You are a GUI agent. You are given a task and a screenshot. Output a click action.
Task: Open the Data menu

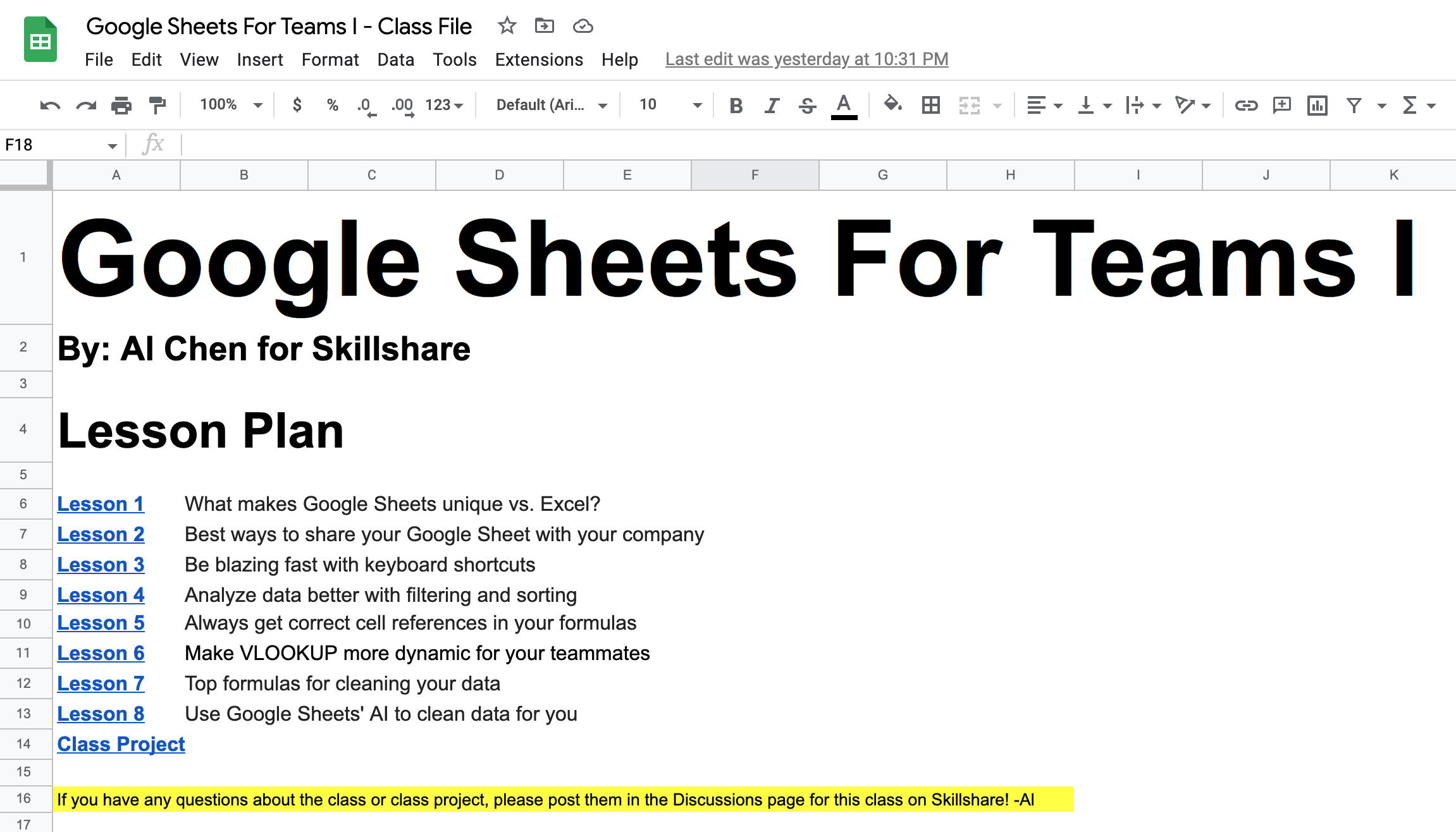(x=395, y=59)
